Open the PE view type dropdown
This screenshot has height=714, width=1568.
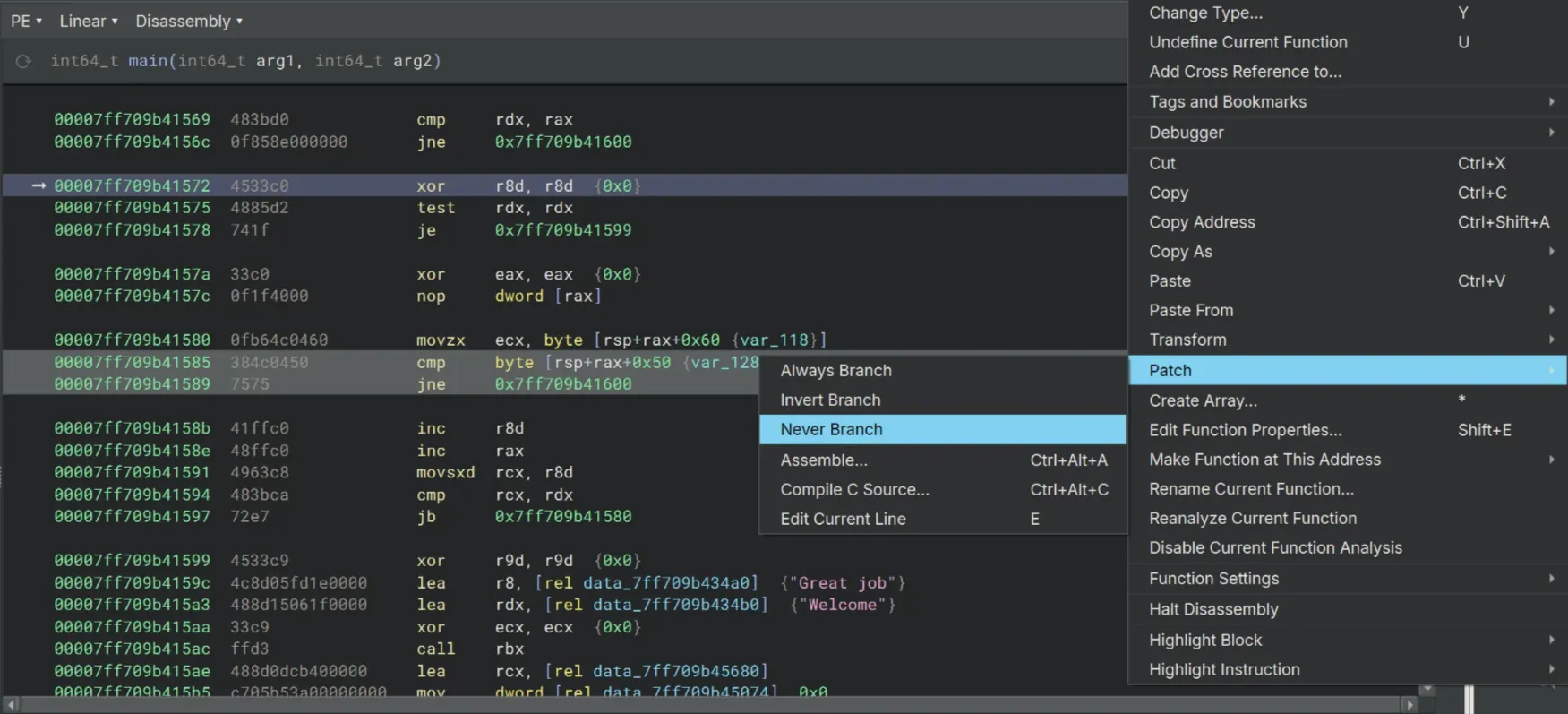tap(26, 21)
